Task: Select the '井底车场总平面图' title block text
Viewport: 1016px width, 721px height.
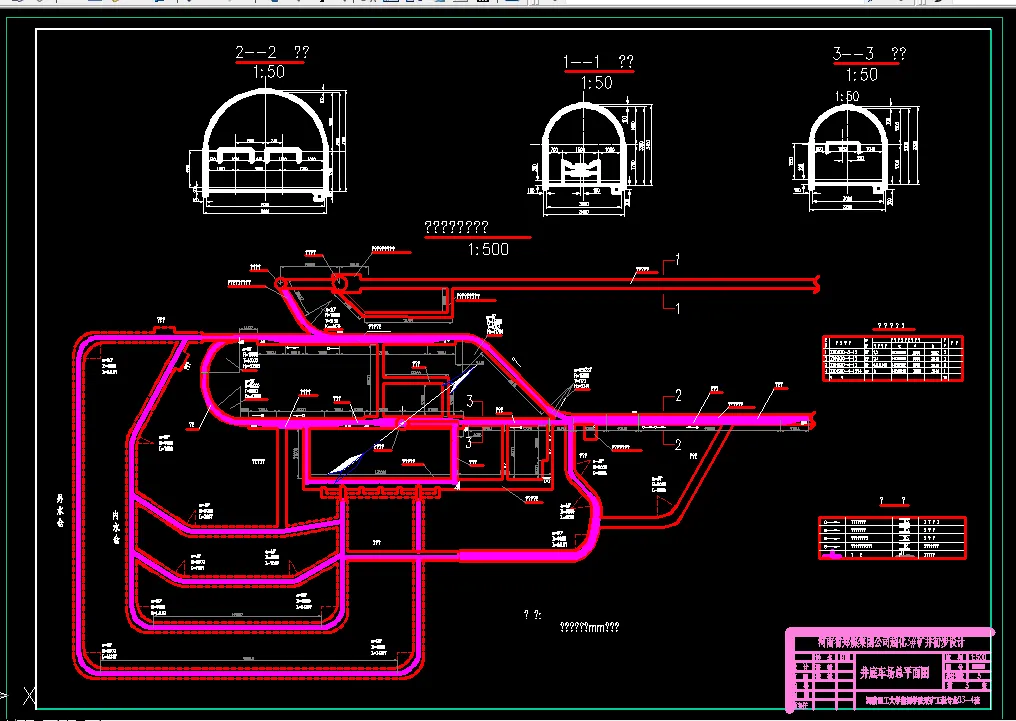Action: pos(895,674)
